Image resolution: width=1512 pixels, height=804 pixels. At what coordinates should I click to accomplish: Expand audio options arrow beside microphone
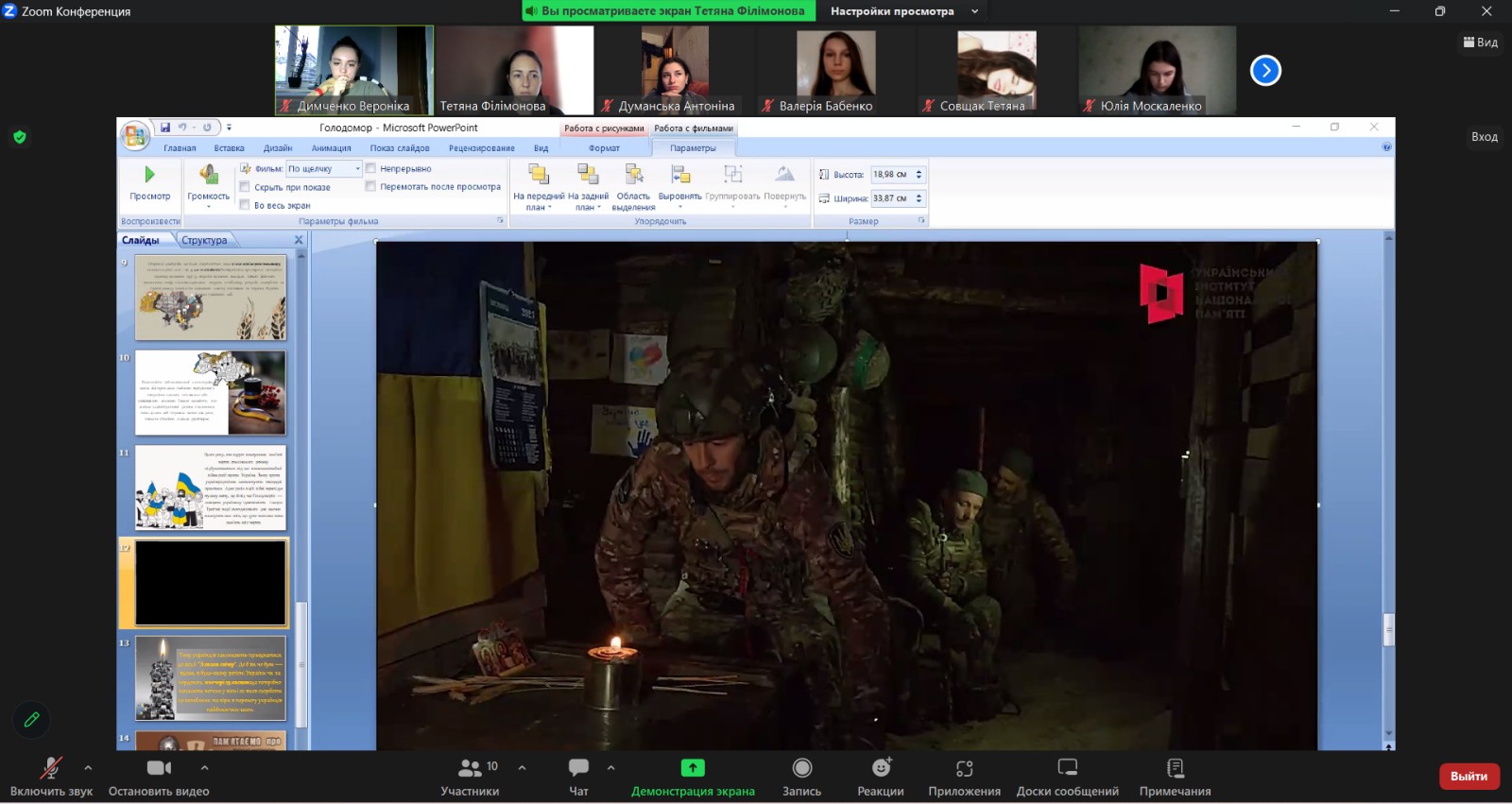88,768
